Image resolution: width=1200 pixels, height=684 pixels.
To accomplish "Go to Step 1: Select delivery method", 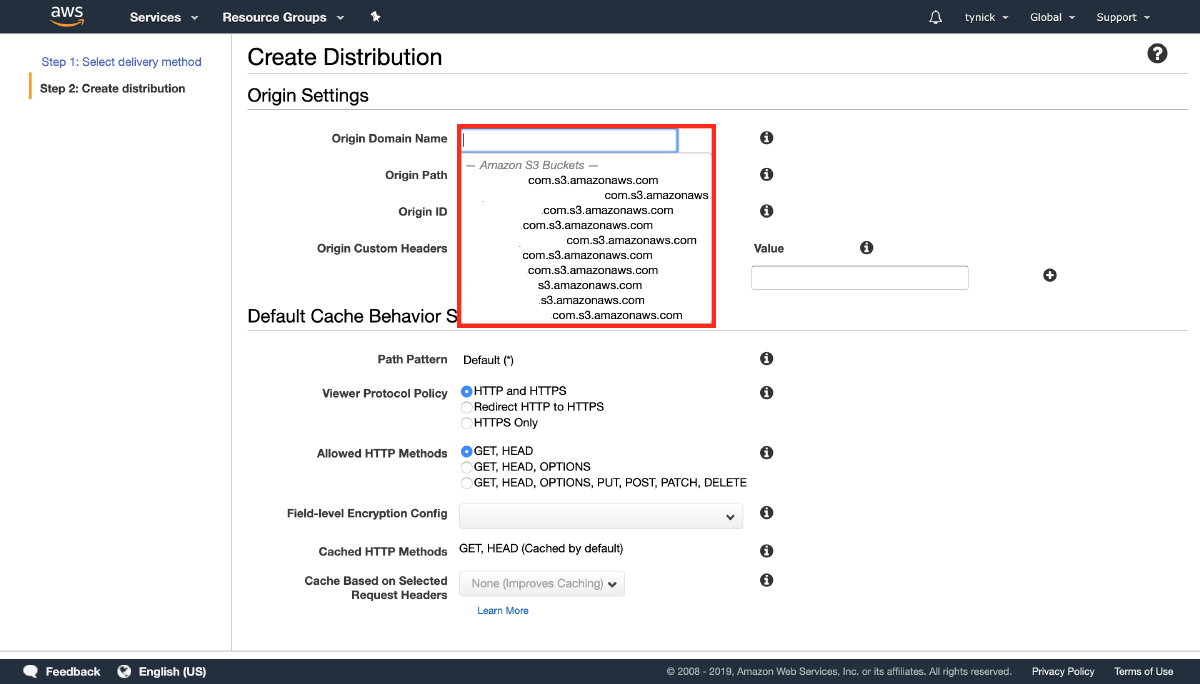I will pyautogui.click(x=121, y=62).
